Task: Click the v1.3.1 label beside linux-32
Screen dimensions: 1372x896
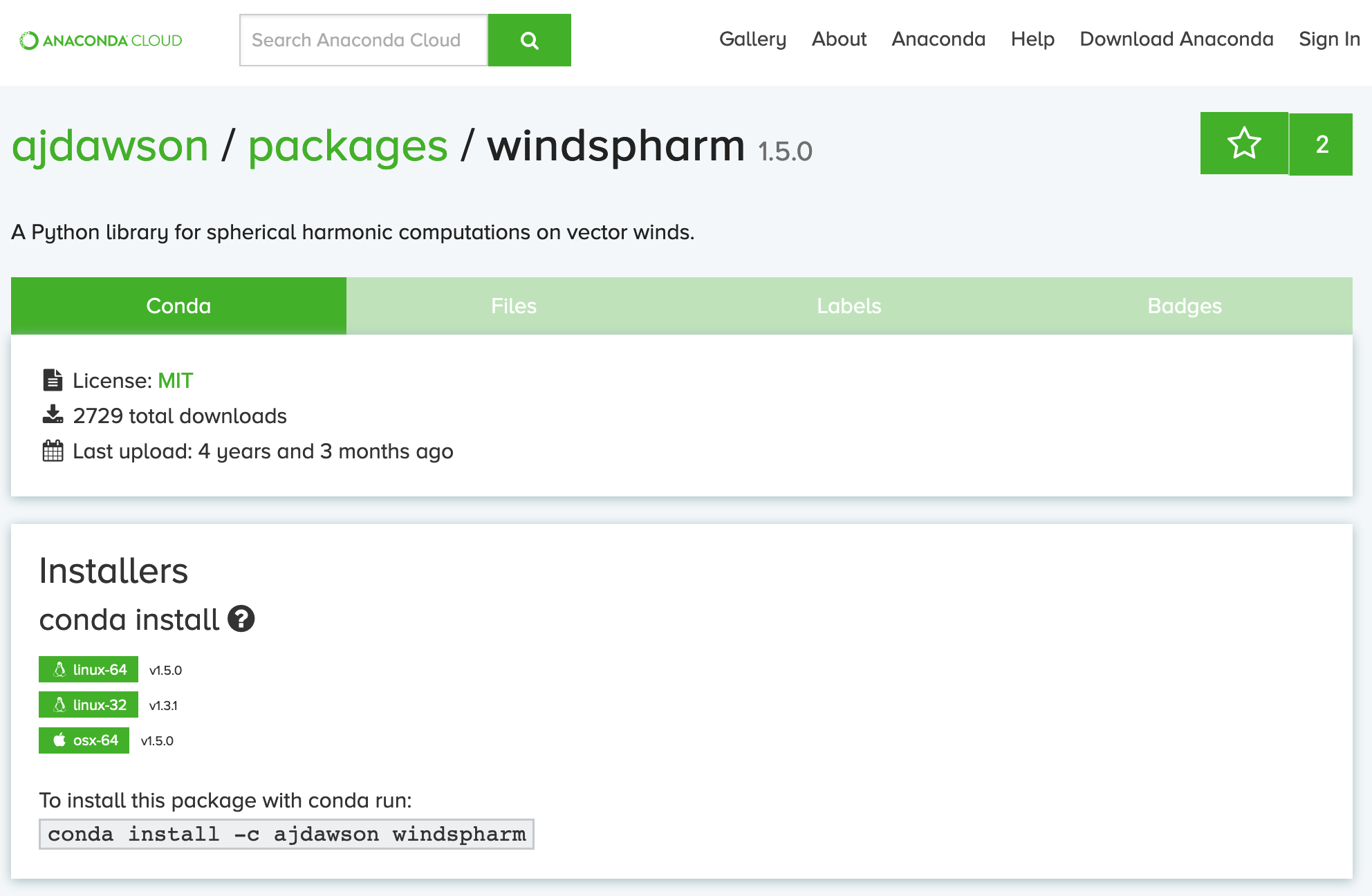Action: (163, 705)
